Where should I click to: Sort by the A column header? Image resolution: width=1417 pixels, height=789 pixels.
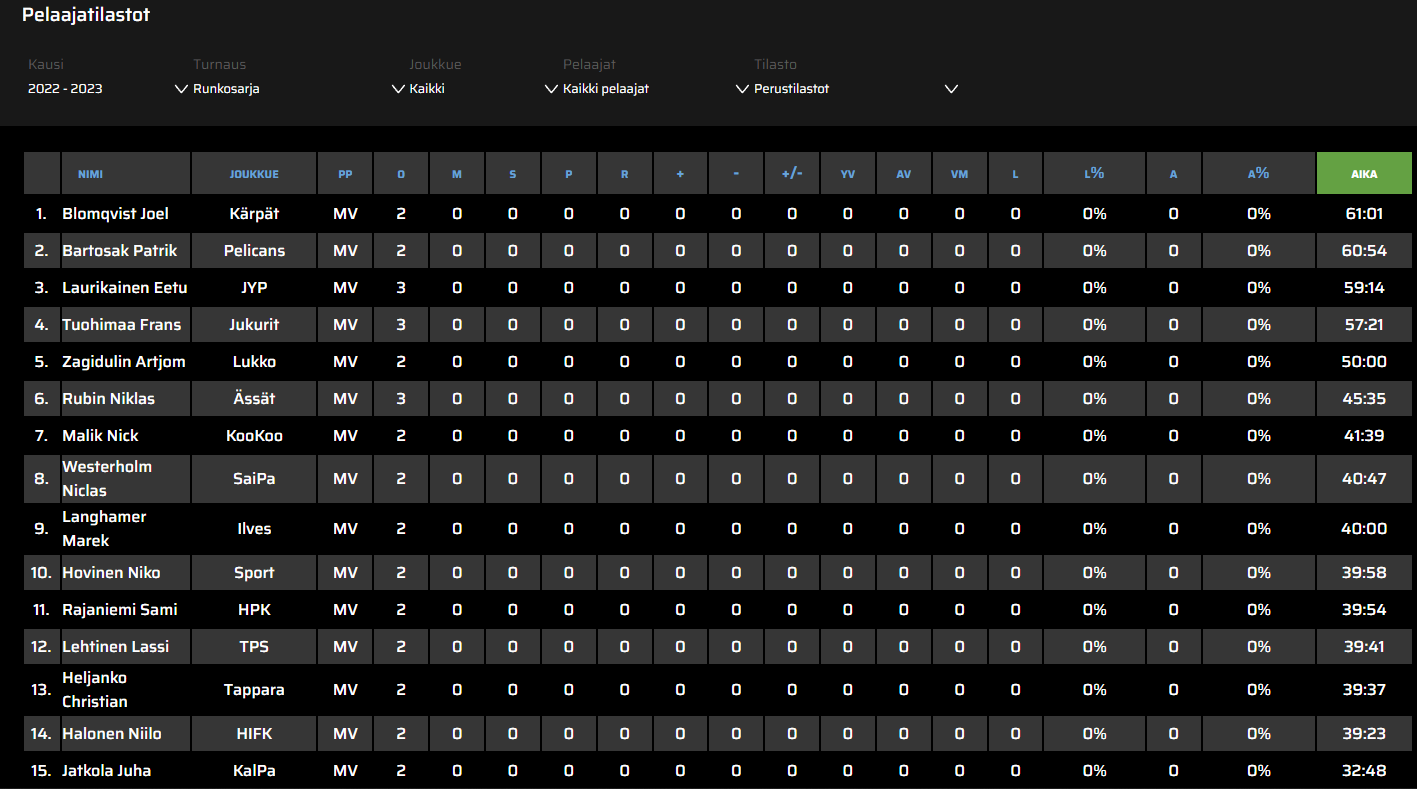coord(1174,173)
